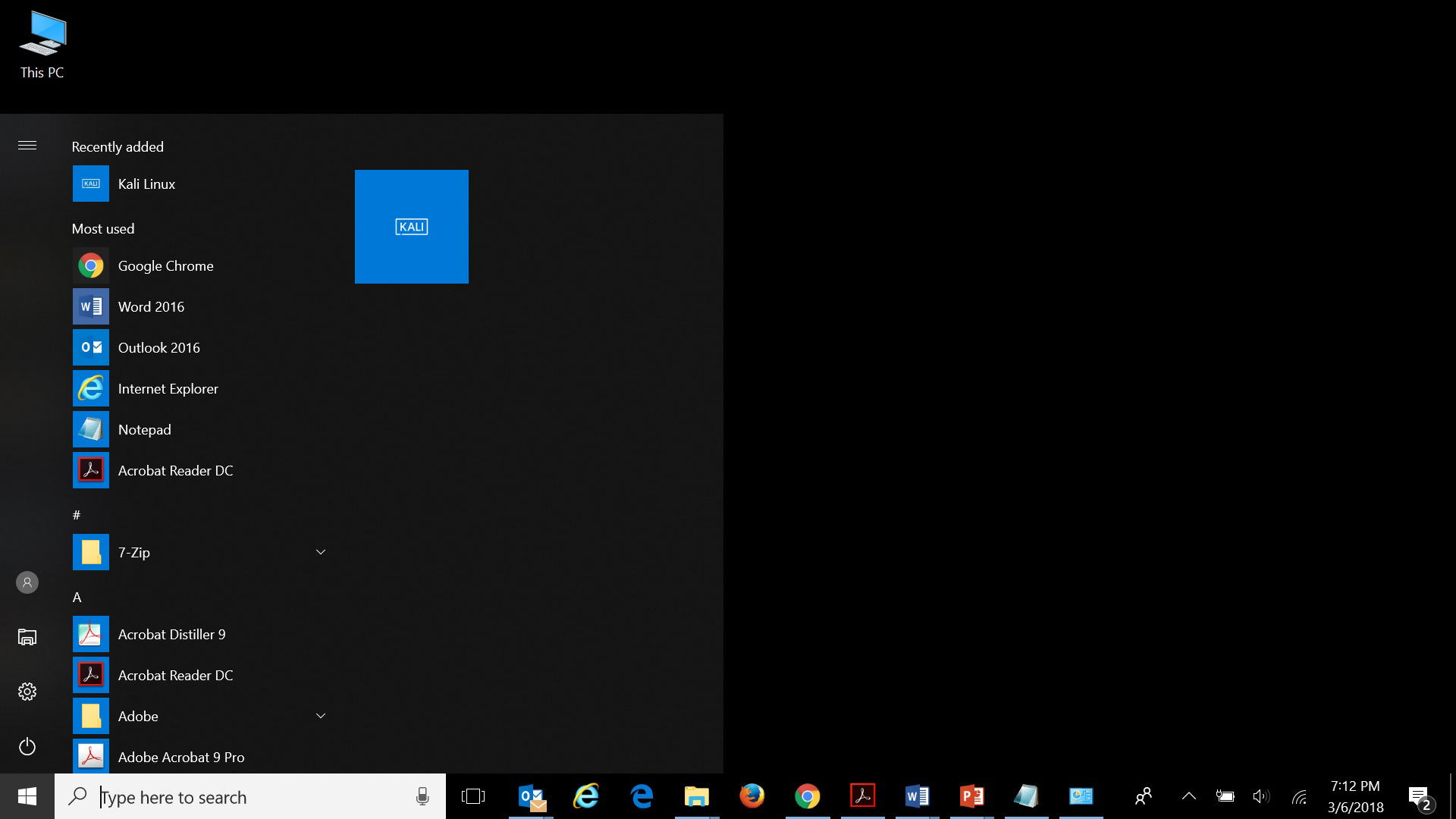The image size is (1456, 819).
Task: Open the People button on taskbar
Action: click(1143, 796)
